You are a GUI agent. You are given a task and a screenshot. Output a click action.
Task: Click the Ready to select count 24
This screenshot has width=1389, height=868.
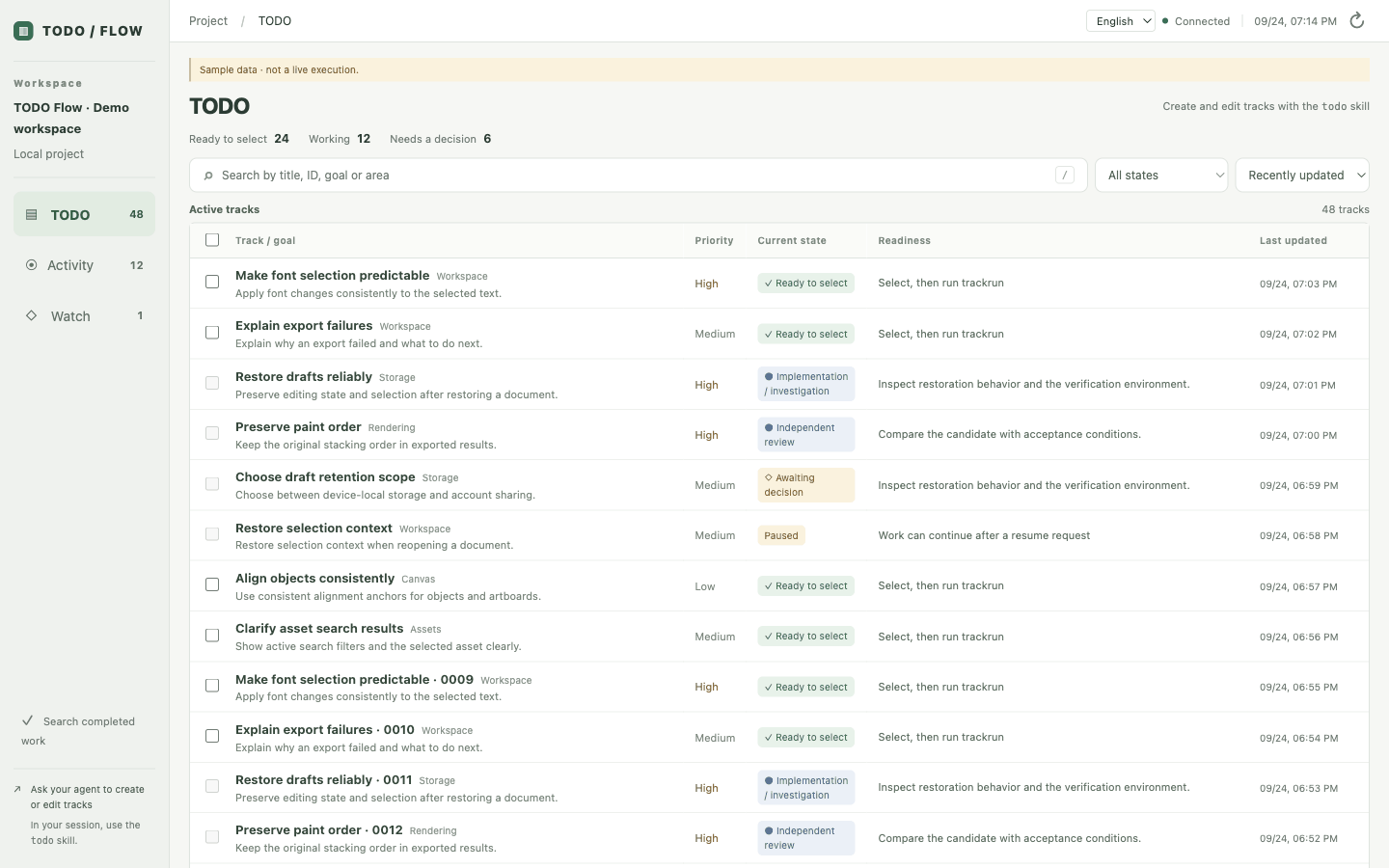(x=282, y=139)
